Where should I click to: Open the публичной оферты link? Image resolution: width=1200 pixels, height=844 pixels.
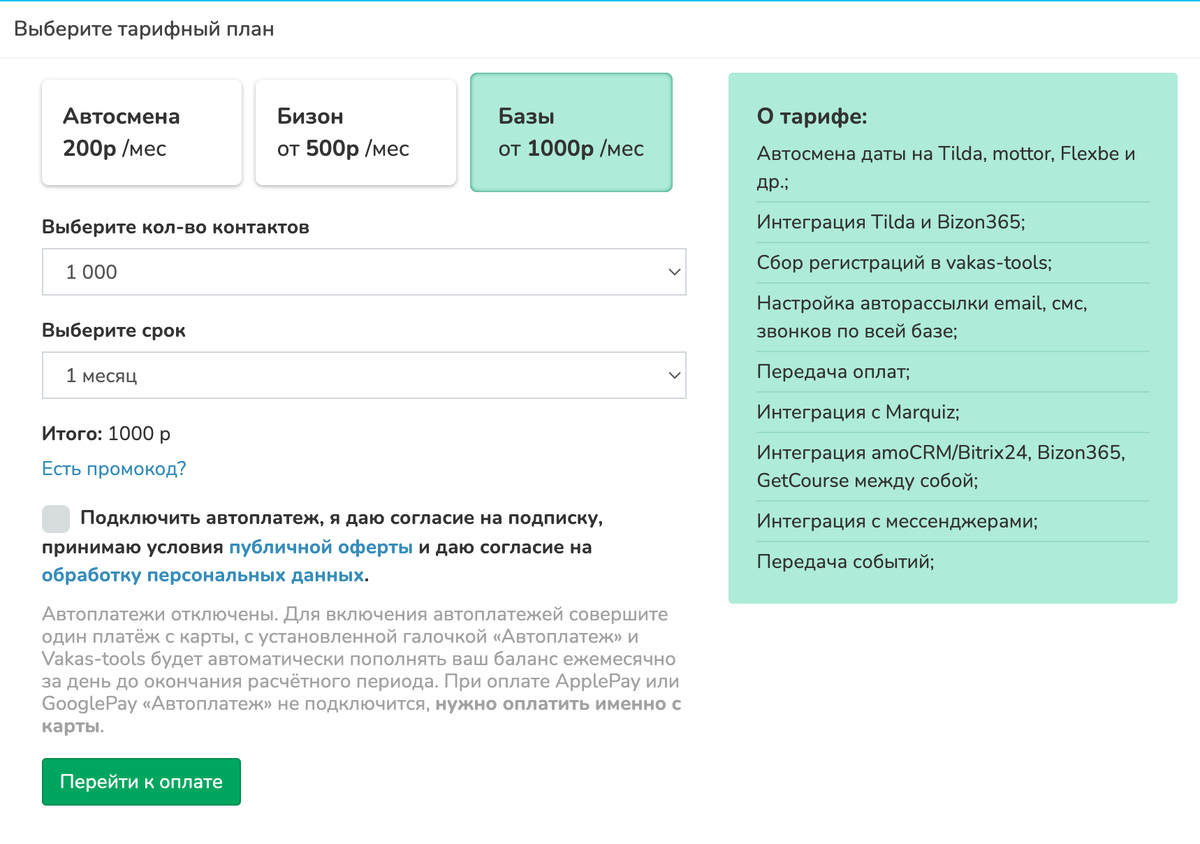[x=321, y=547]
